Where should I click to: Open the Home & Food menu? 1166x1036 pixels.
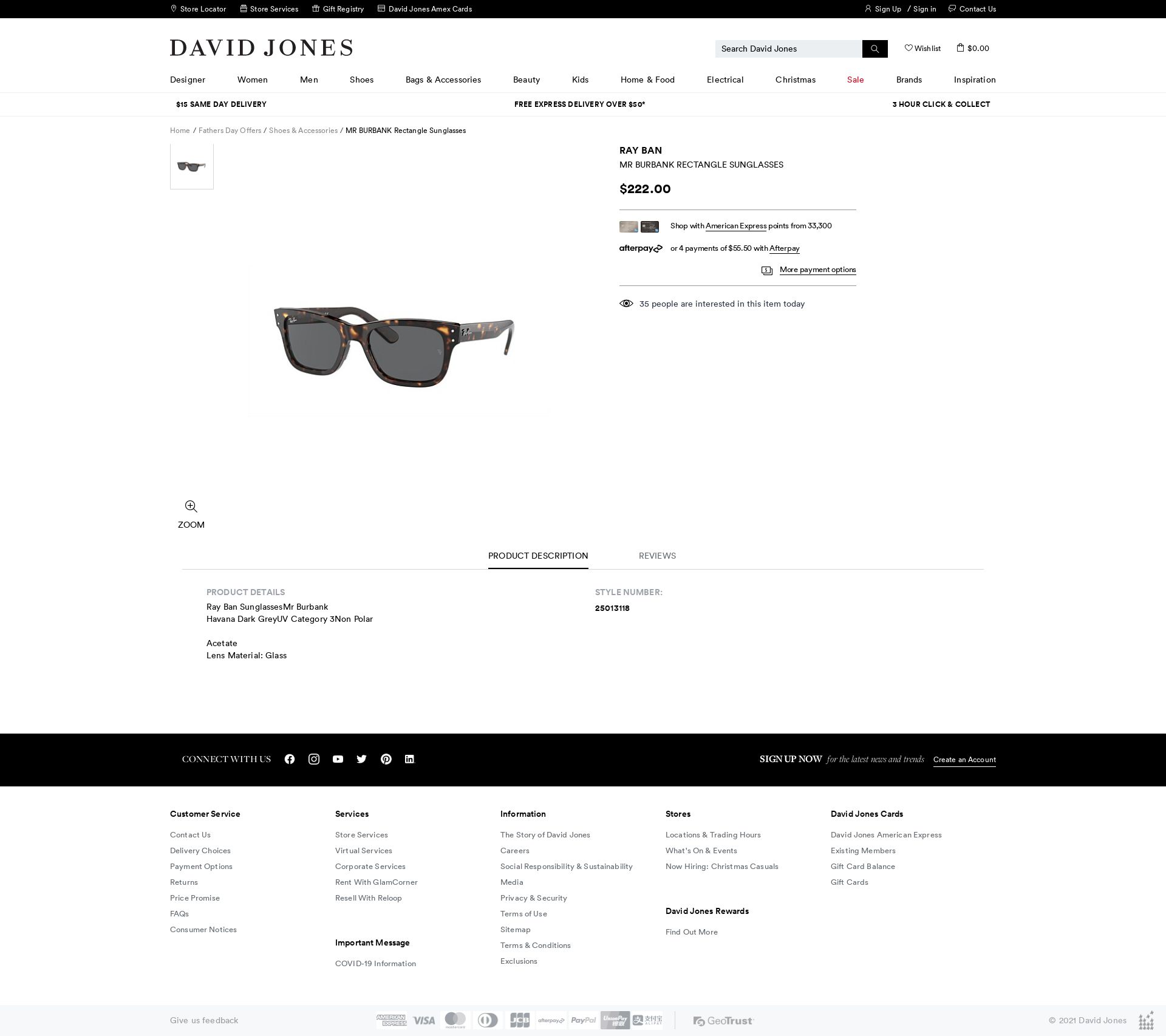click(x=647, y=80)
